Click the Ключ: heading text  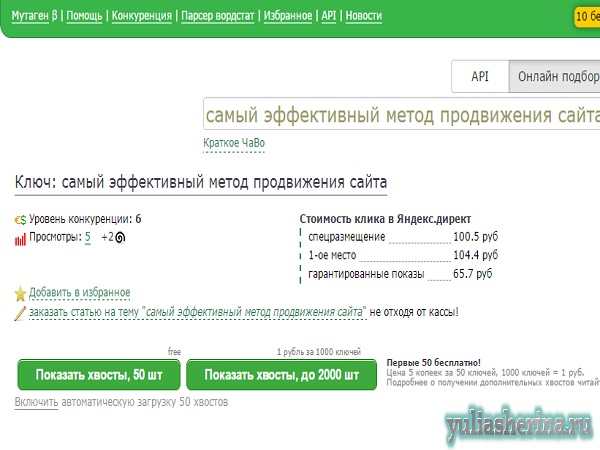[201, 182]
